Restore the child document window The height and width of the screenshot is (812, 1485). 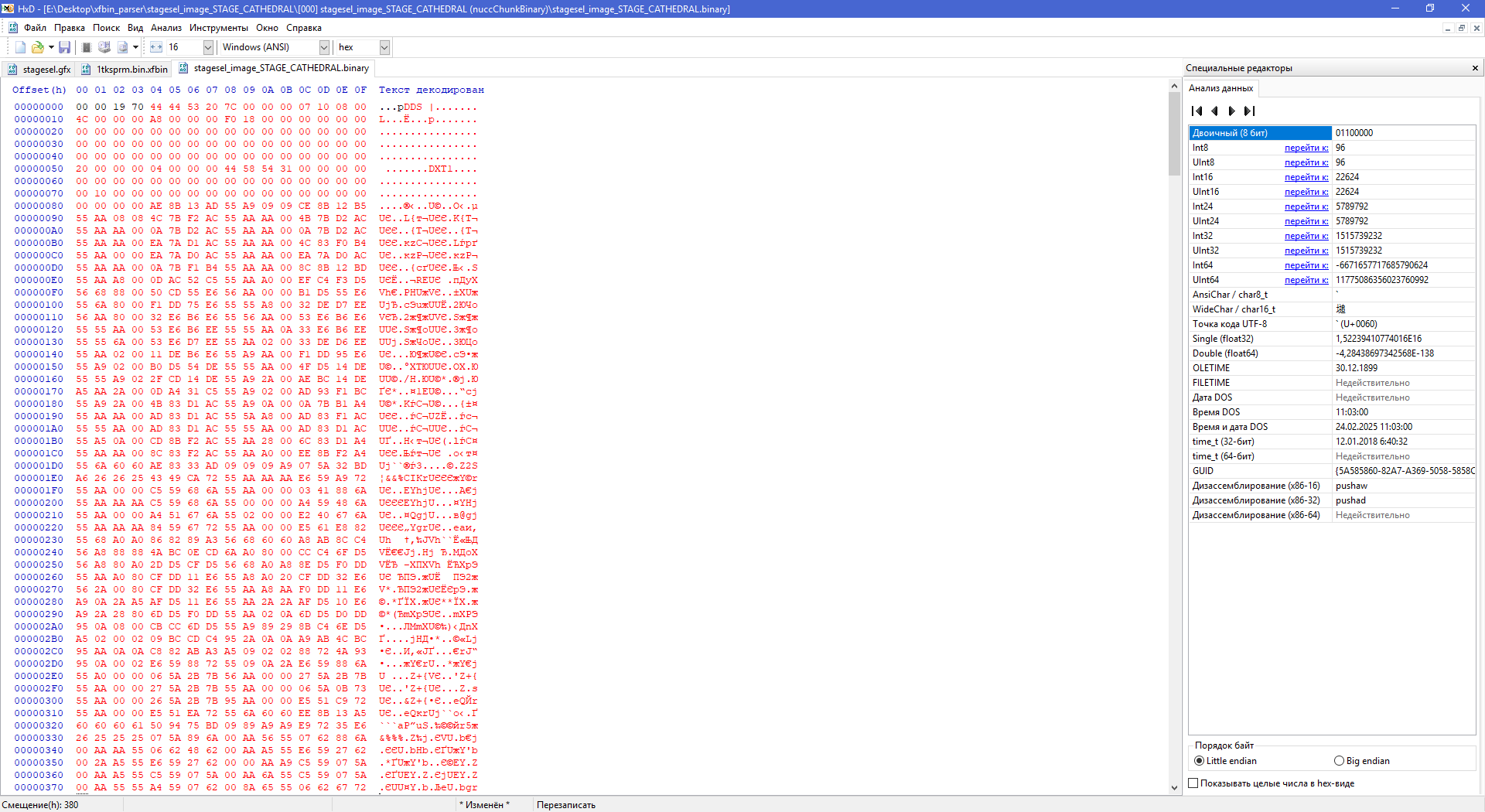point(1462,28)
